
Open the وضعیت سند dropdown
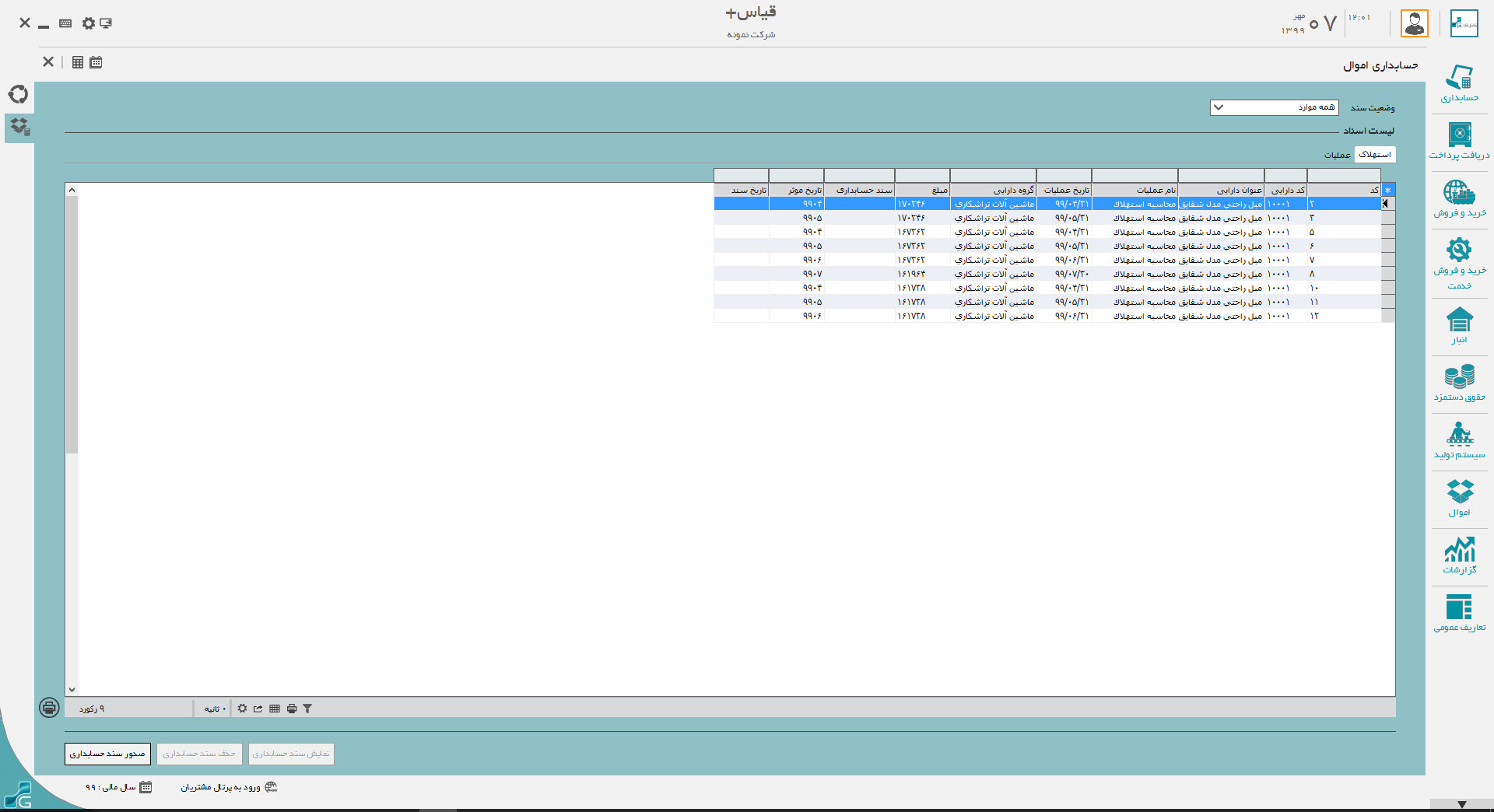tap(1274, 107)
